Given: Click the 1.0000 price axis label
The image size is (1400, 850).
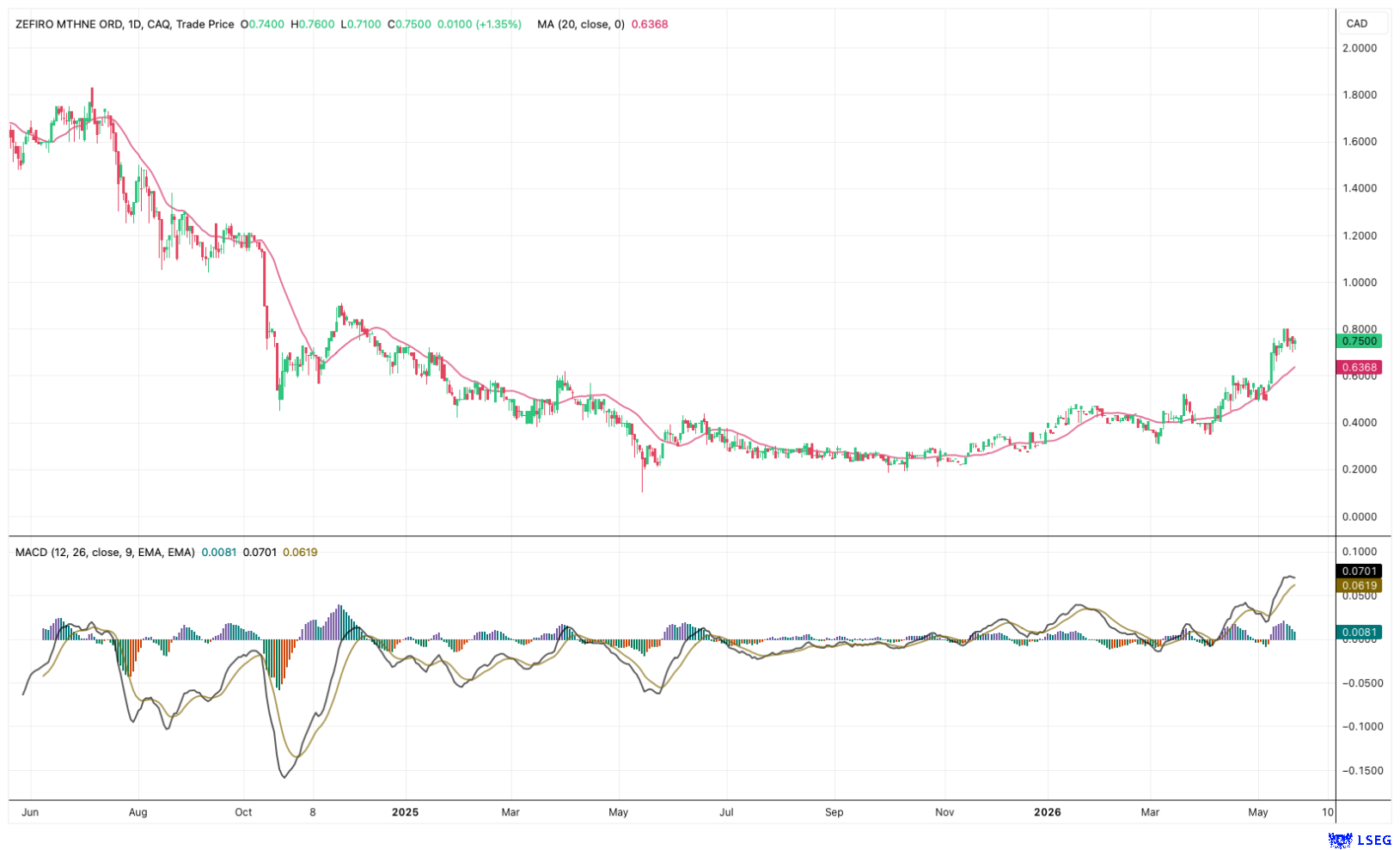Looking at the screenshot, I should (1360, 282).
